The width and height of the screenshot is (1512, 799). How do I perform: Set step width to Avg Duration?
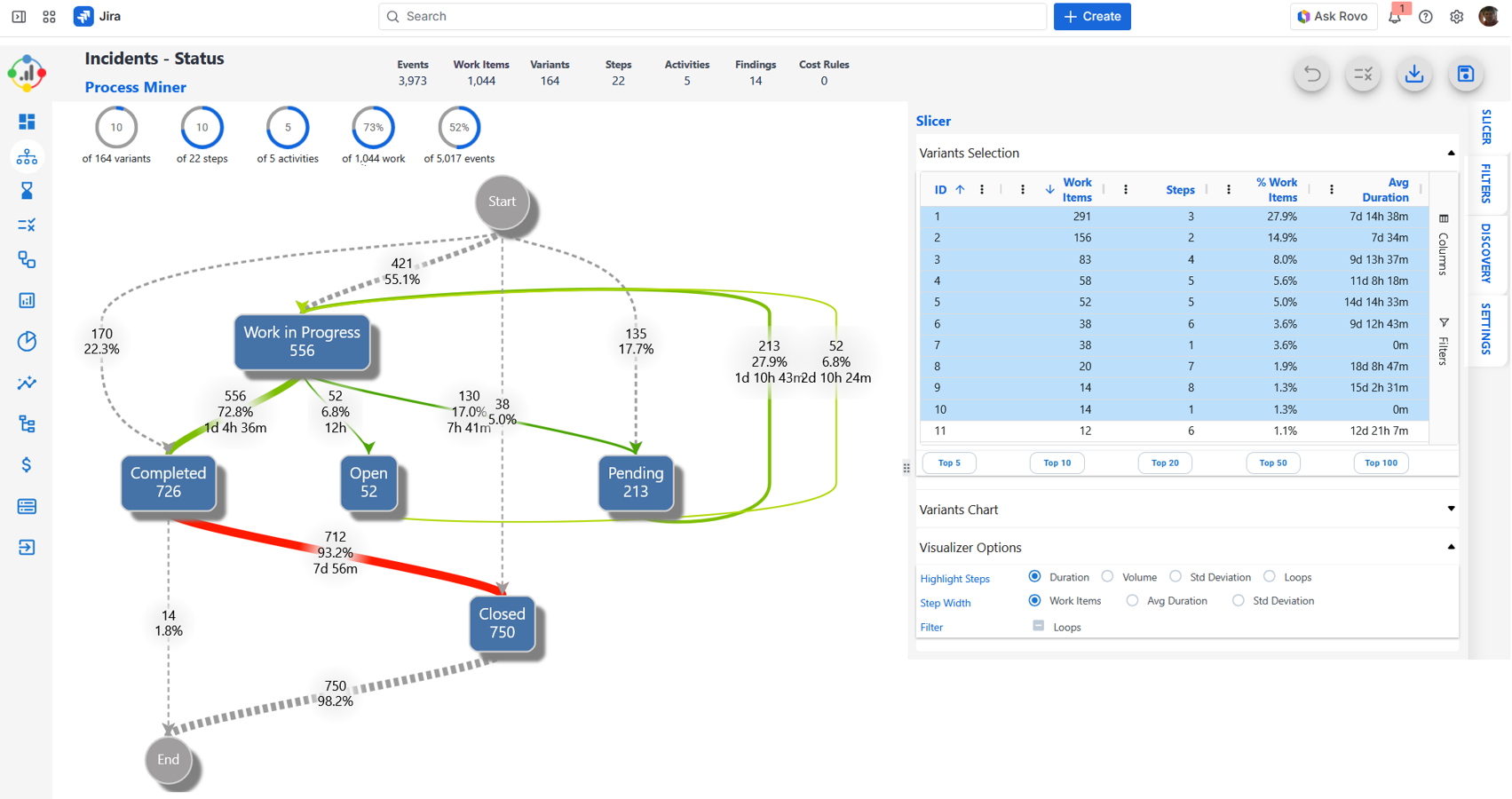(1132, 601)
